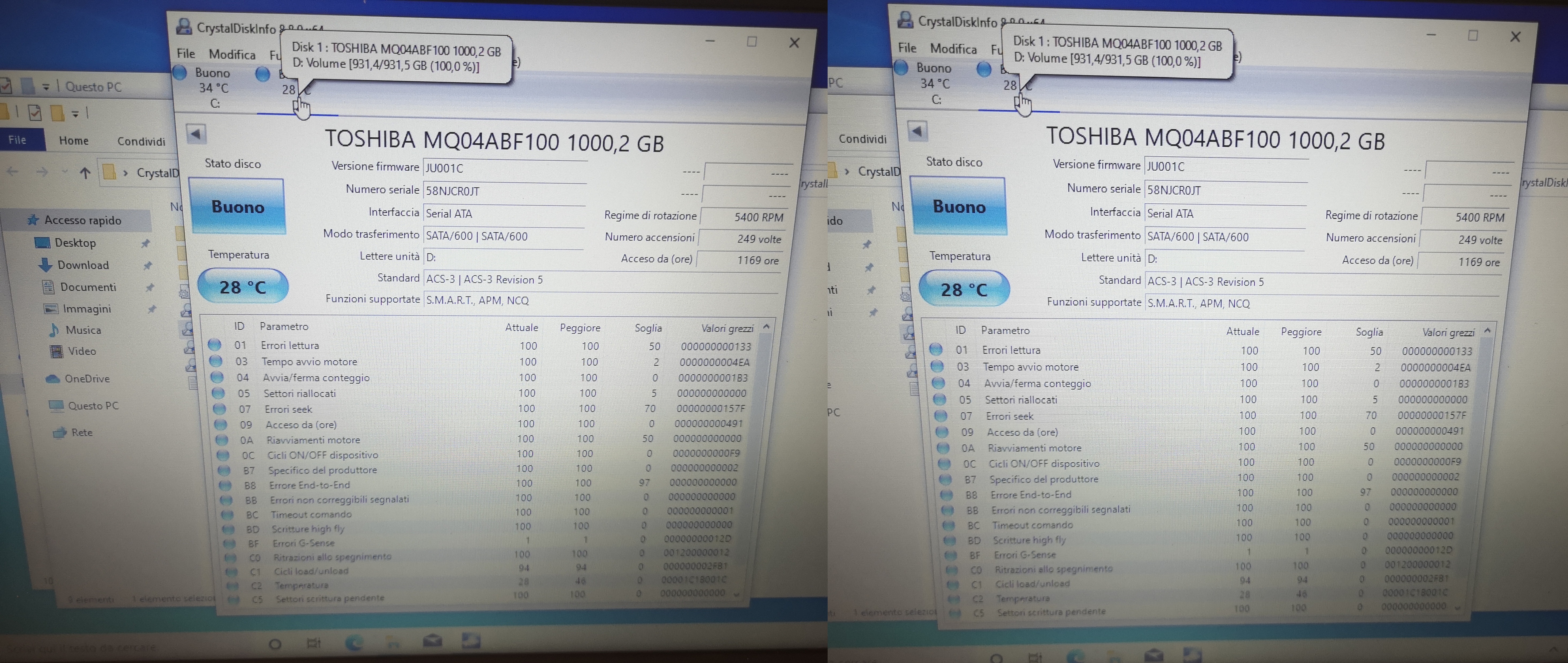
Task: Select Accesso rapido in left Explorer sidebar
Action: [x=75, y=220]
